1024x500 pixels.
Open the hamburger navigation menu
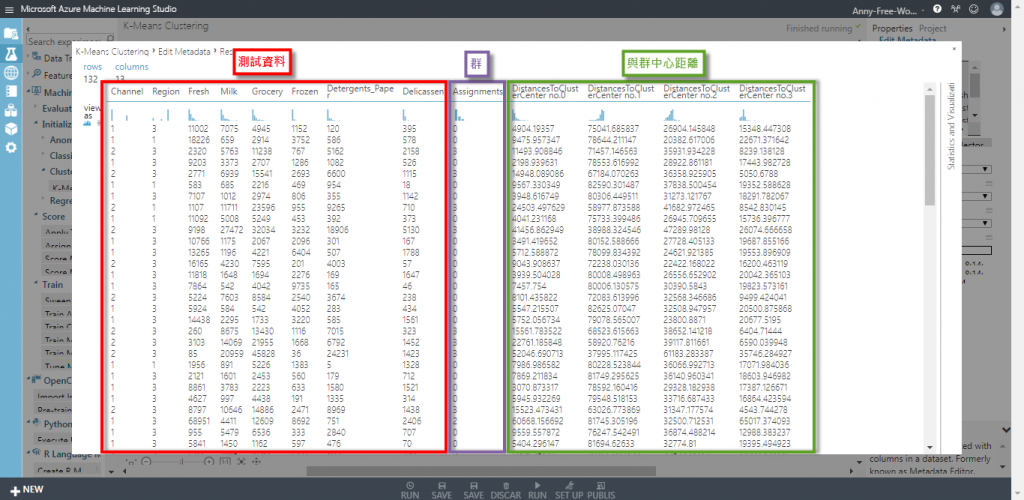[x=9, y=9]
